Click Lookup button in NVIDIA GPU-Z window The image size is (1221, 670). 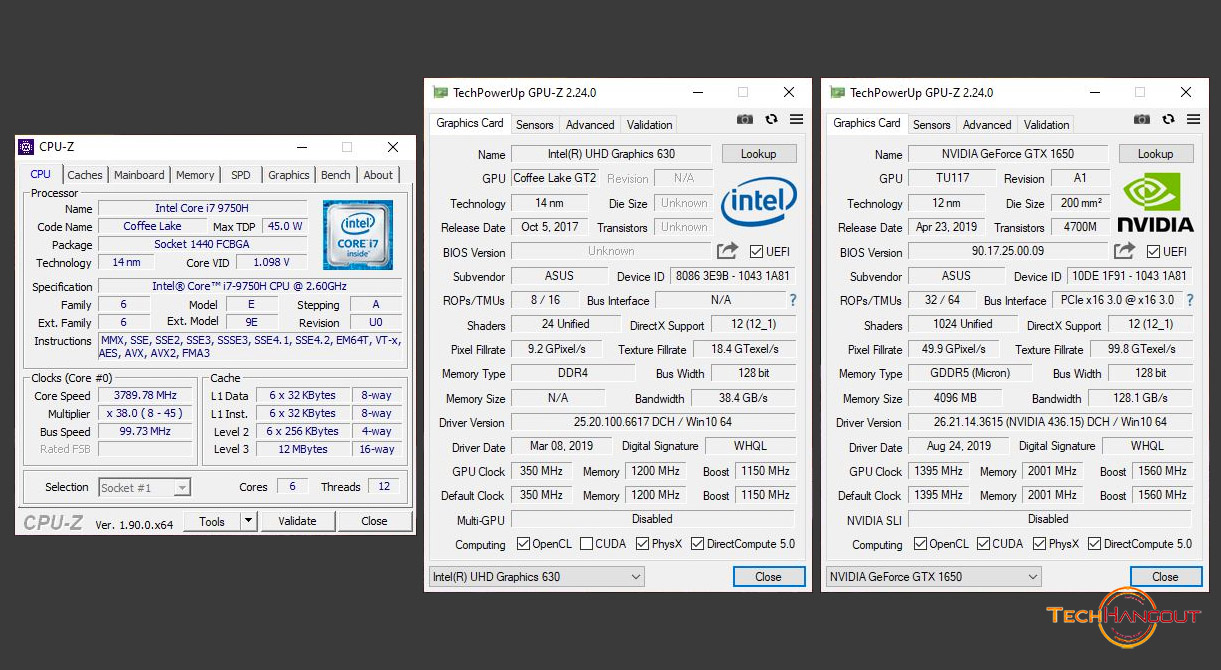point(1155,154)
